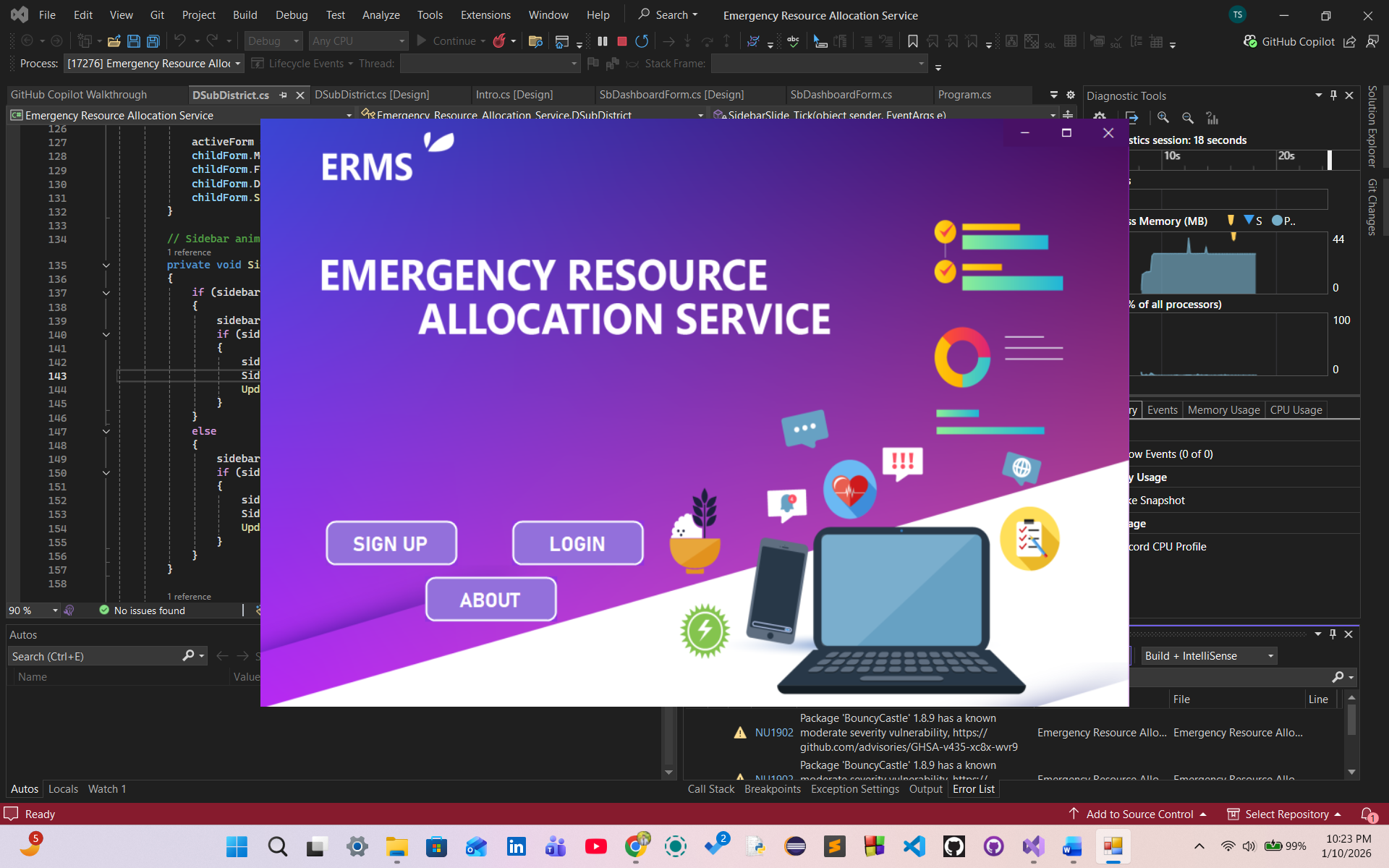
Task: Toggle auto-hide pin on Diagnostic Tools
Action: point(1333,95)
